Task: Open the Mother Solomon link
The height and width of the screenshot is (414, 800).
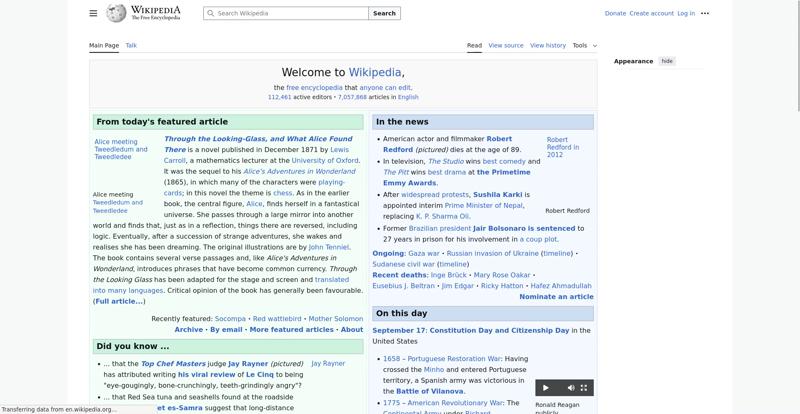Action: coord(336,319)
